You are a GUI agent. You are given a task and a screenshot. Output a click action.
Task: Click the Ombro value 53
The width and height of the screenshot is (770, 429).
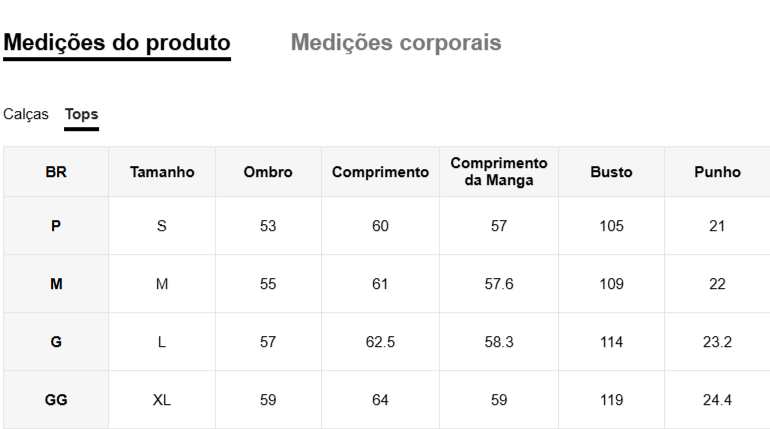(x=268, y=226)
